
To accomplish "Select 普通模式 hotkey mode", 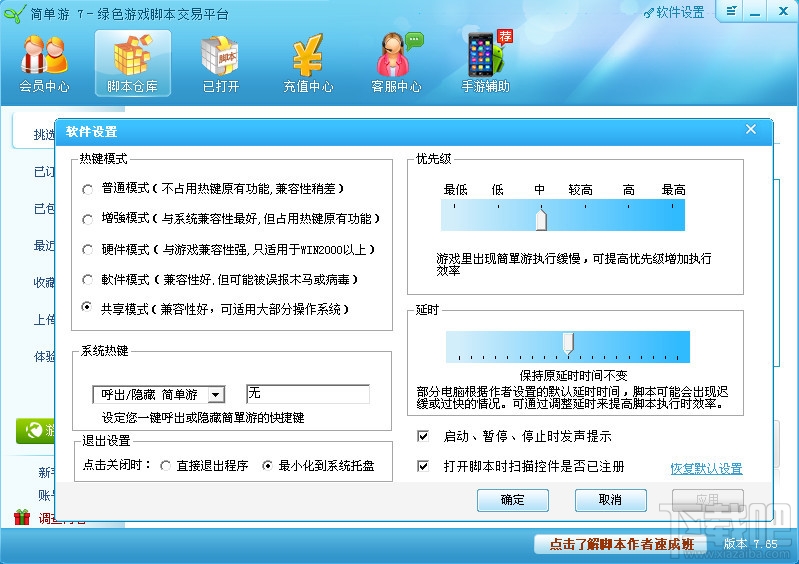I will pyautogui.click(x=87, y=190).
